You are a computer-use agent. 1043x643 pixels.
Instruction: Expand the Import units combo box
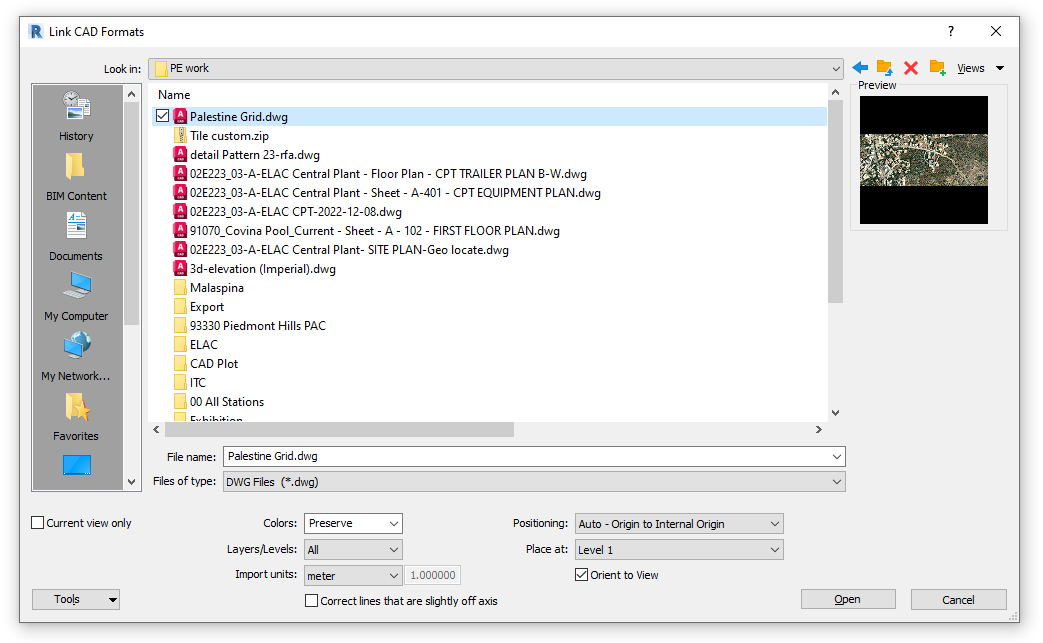pyautogui.click(x=352, y=575)
